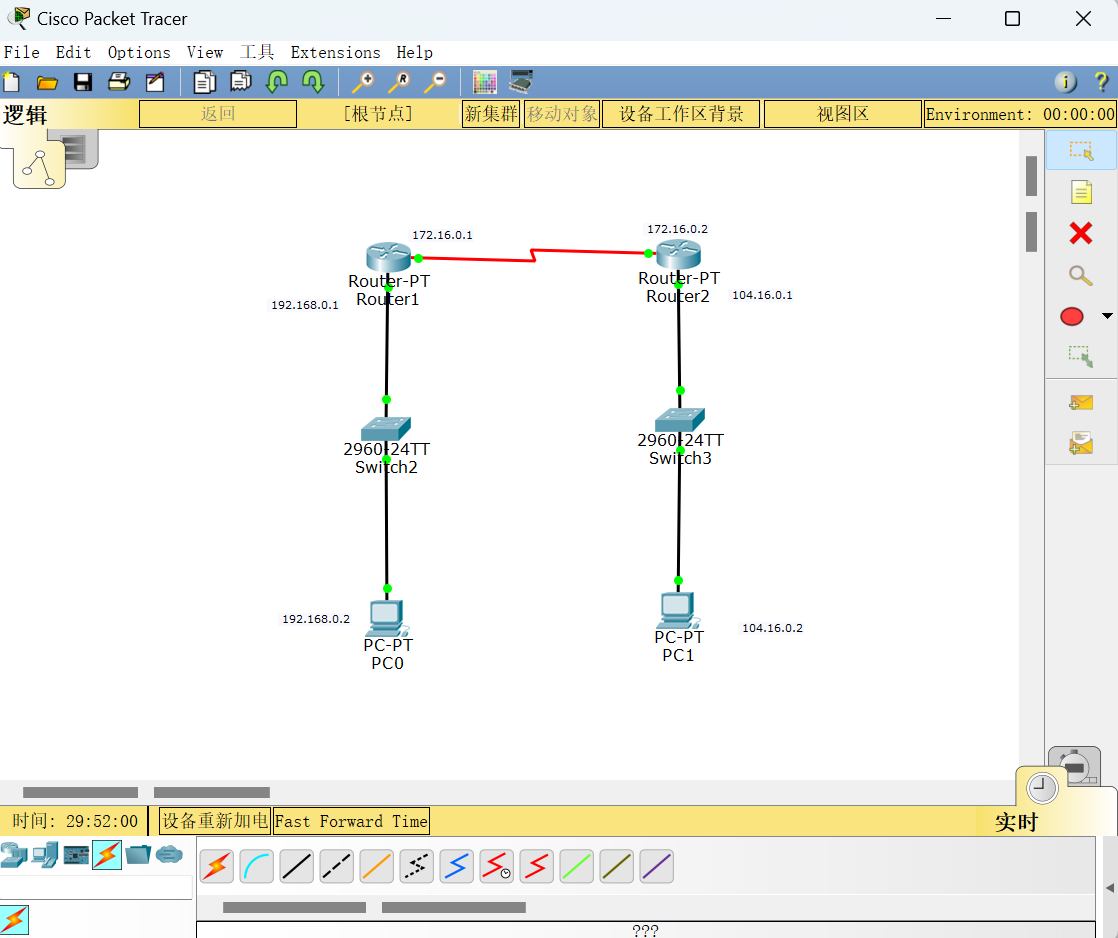
Task: Select the red ellipse drawing tool
Action: click(x=1072, y=316)
